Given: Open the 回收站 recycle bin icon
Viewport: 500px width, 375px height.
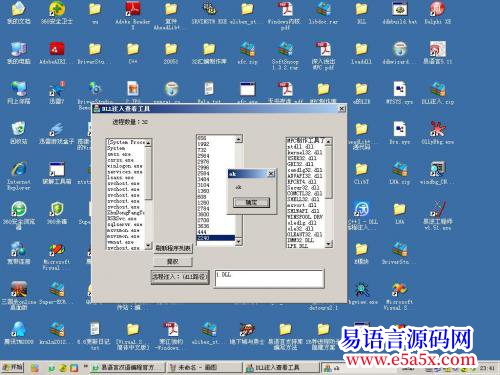Looking at the screenshot, I should pos(19,133).
